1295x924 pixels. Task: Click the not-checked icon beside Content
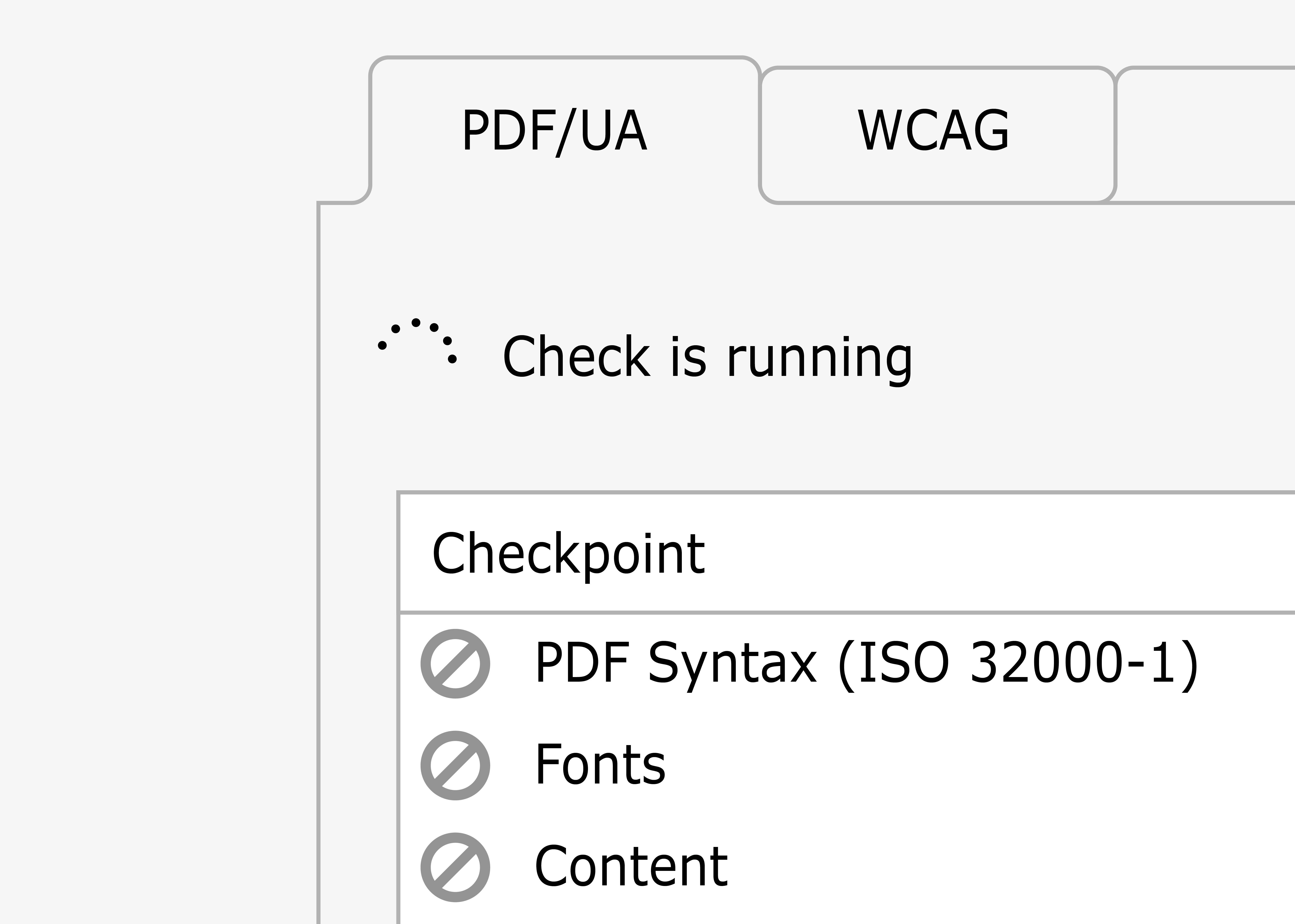click(455, 867)
